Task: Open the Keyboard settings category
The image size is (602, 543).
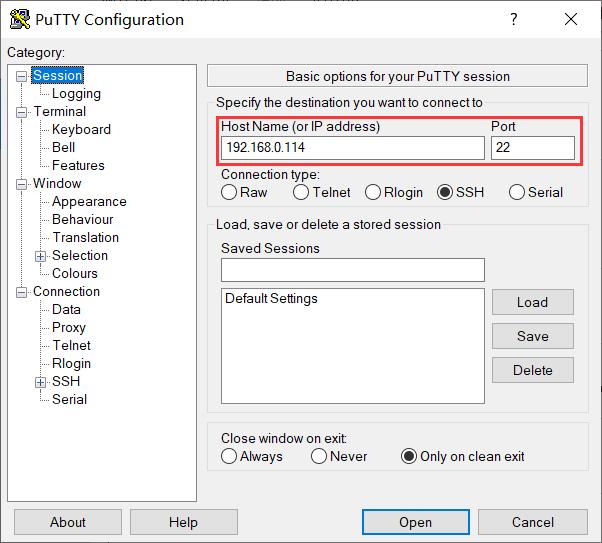Action: (x=81, y=129)
